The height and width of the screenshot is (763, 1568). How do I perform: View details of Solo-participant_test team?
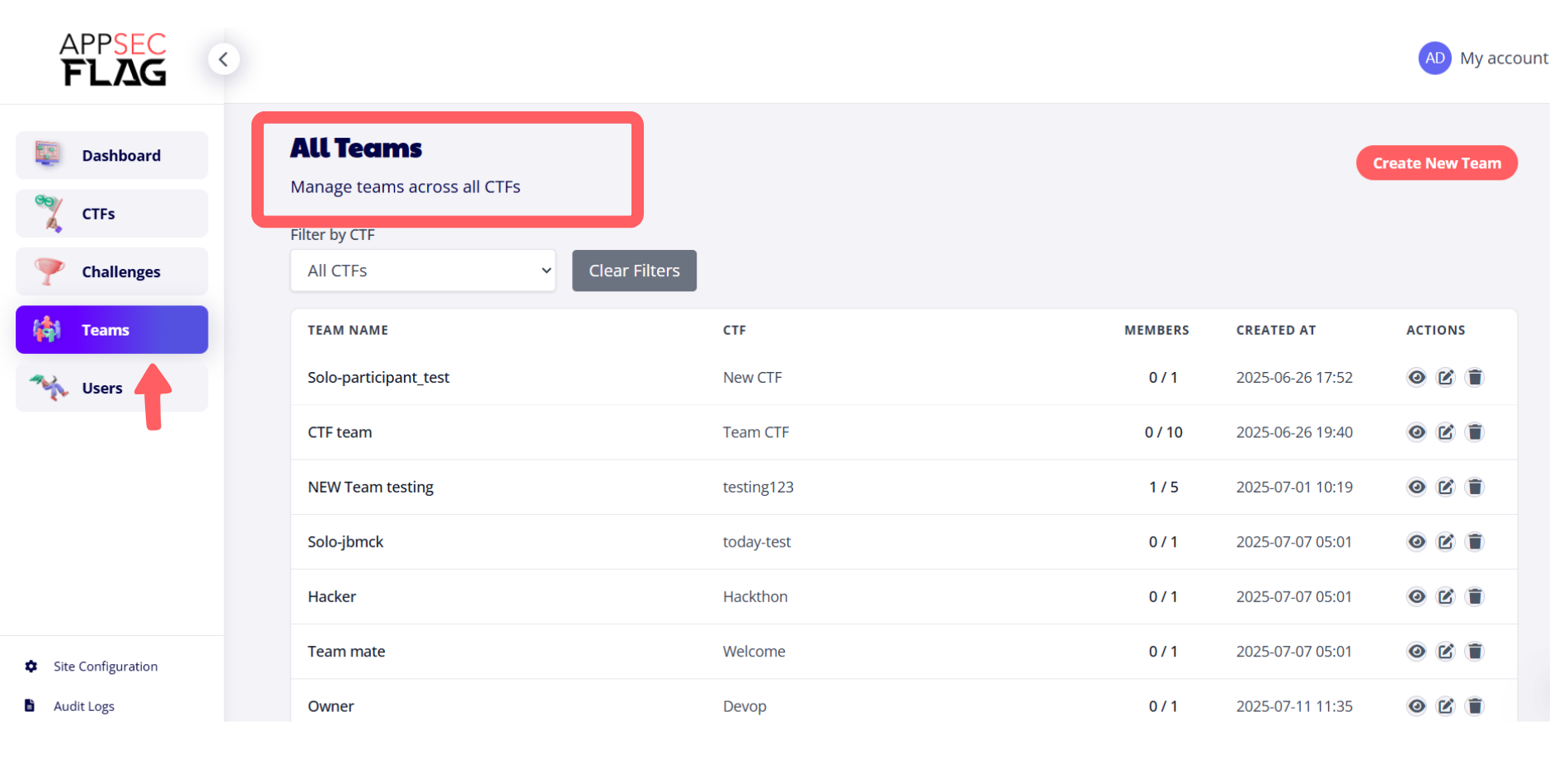coord(1416,377)
